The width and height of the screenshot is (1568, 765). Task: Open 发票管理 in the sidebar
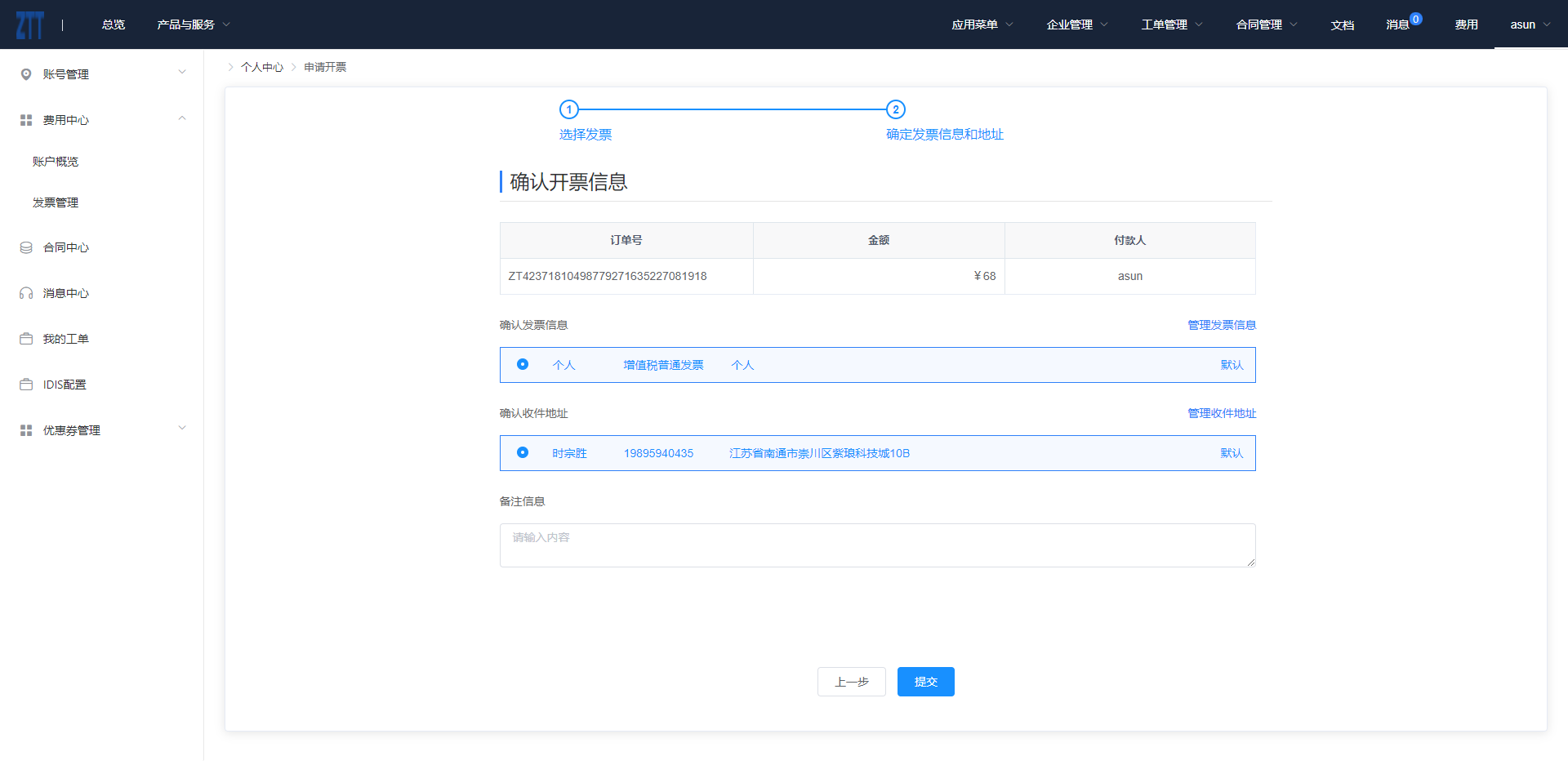pyautogui.click(x=56, y=202)
